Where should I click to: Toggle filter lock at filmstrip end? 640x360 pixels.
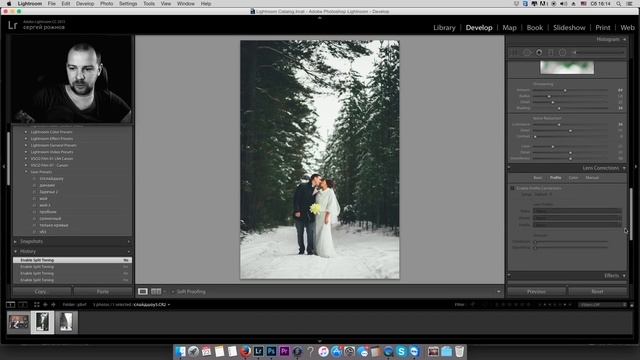click(x=631, y=304)
